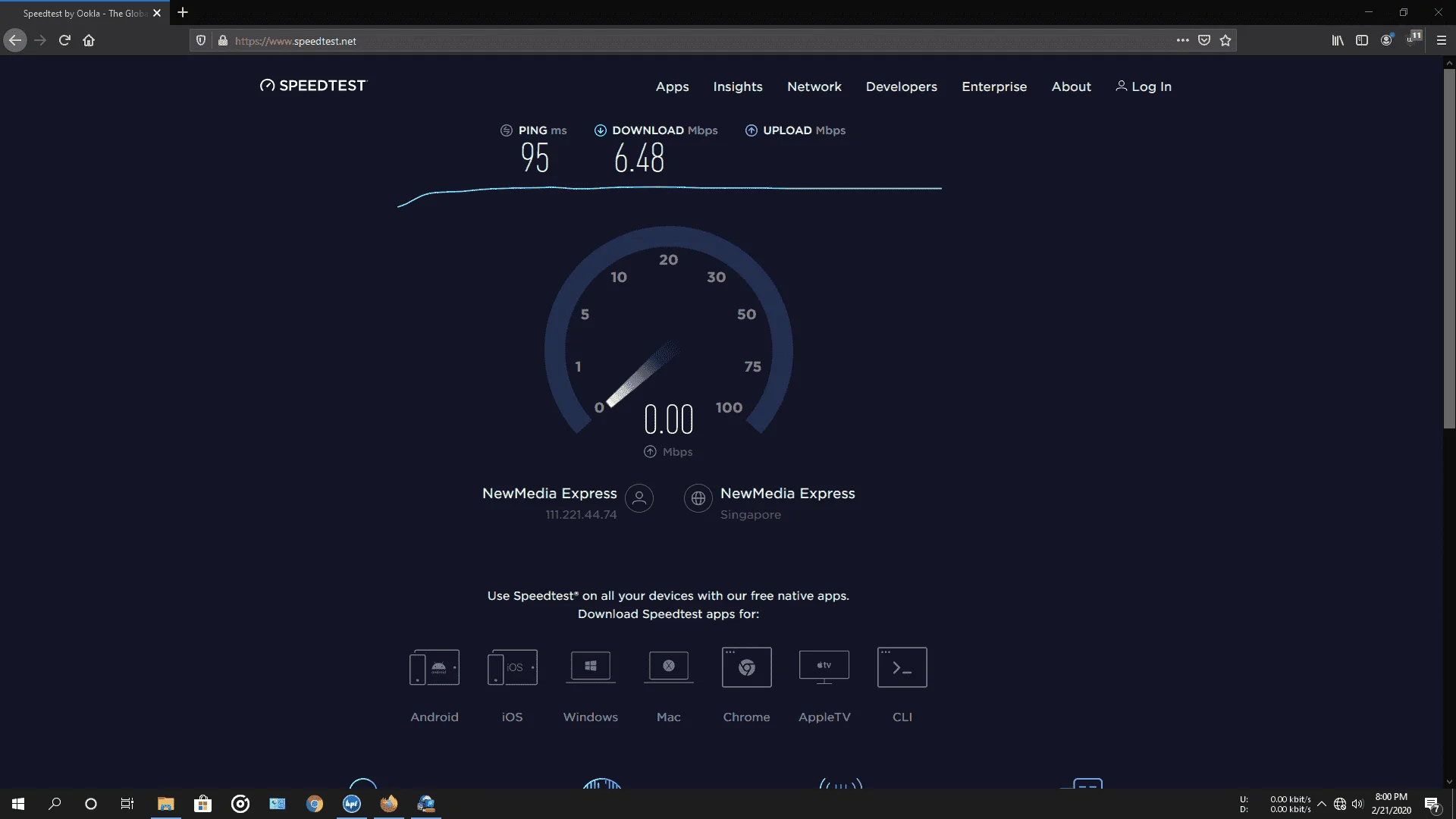
Task: Switch to Firefox in the taskbar
Action: click(x=389, y=804)
